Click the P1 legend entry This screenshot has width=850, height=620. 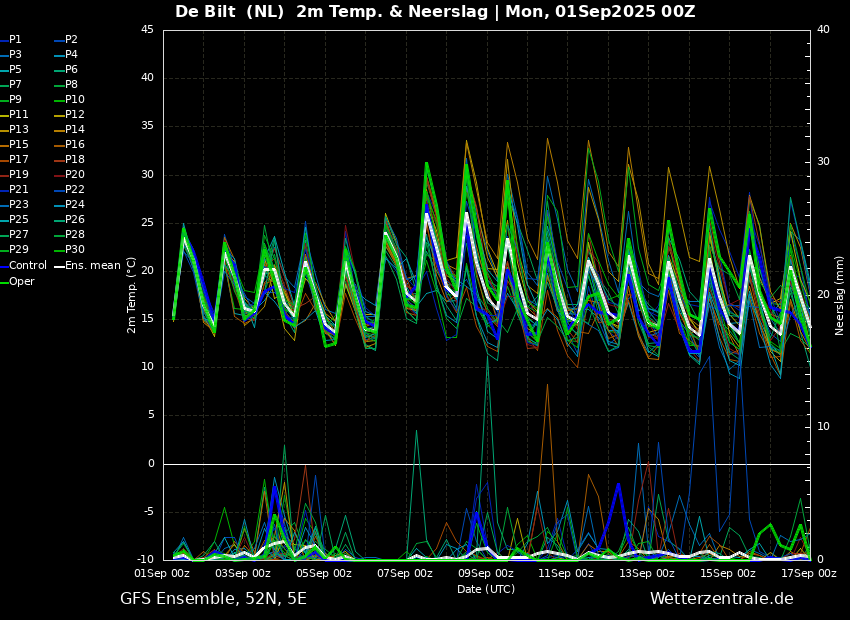coord(15,40)
